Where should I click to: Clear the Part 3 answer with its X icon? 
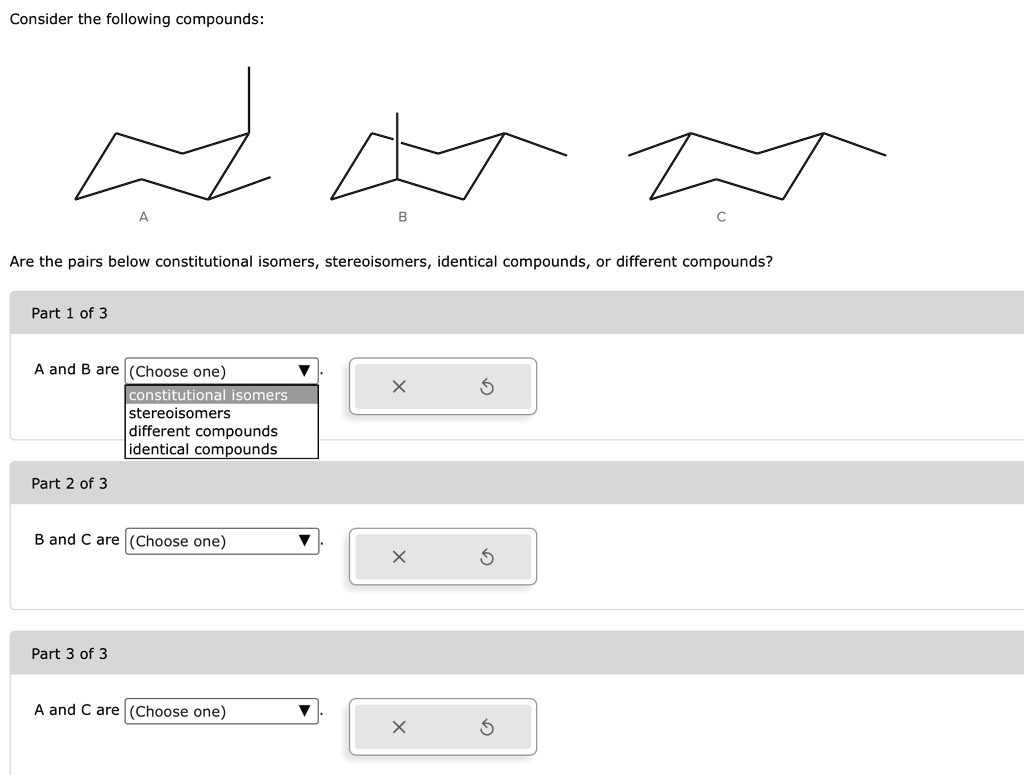399,727
